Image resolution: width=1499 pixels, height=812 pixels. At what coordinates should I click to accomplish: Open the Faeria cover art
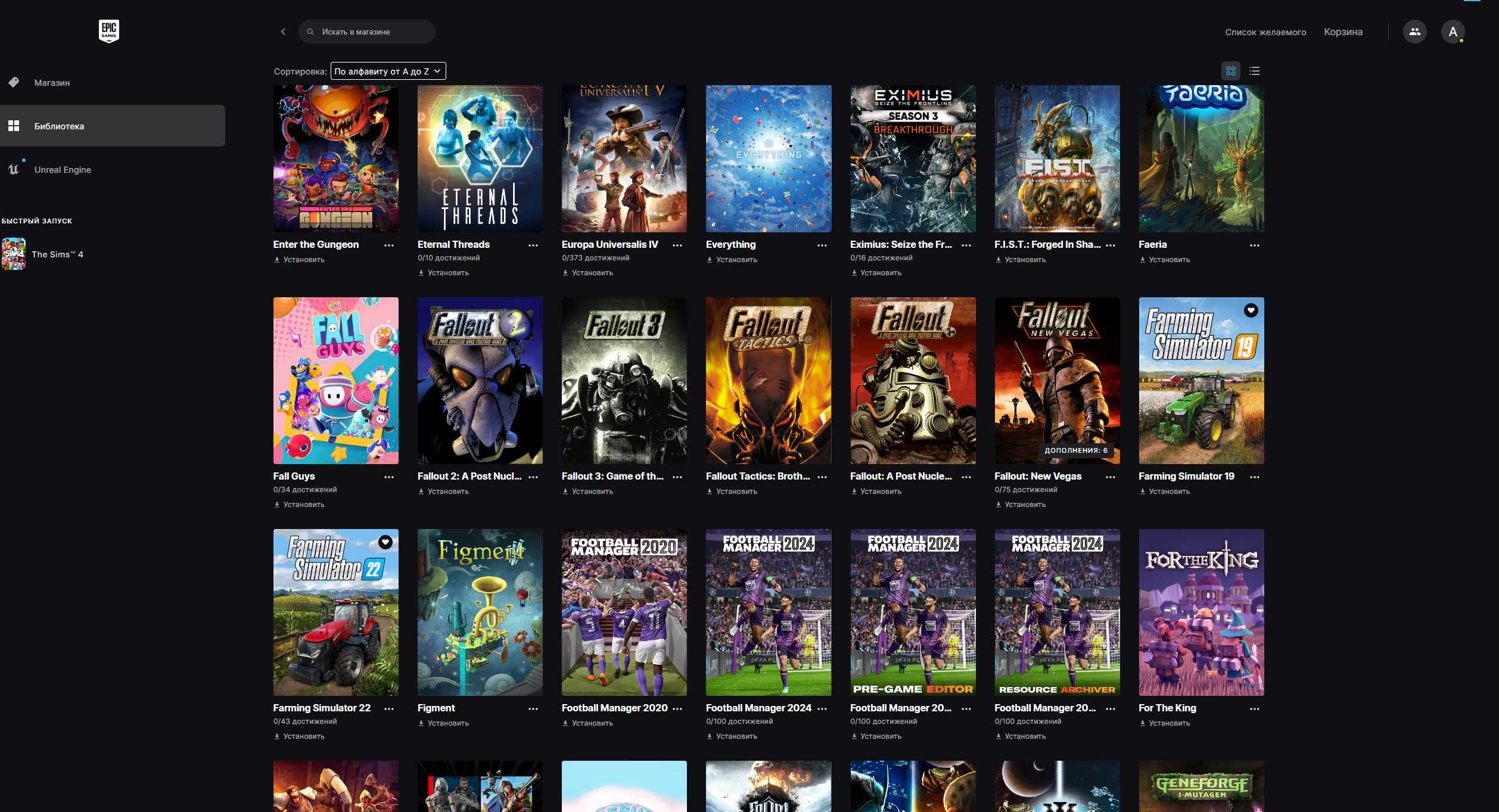click(x=1201, y=158)
